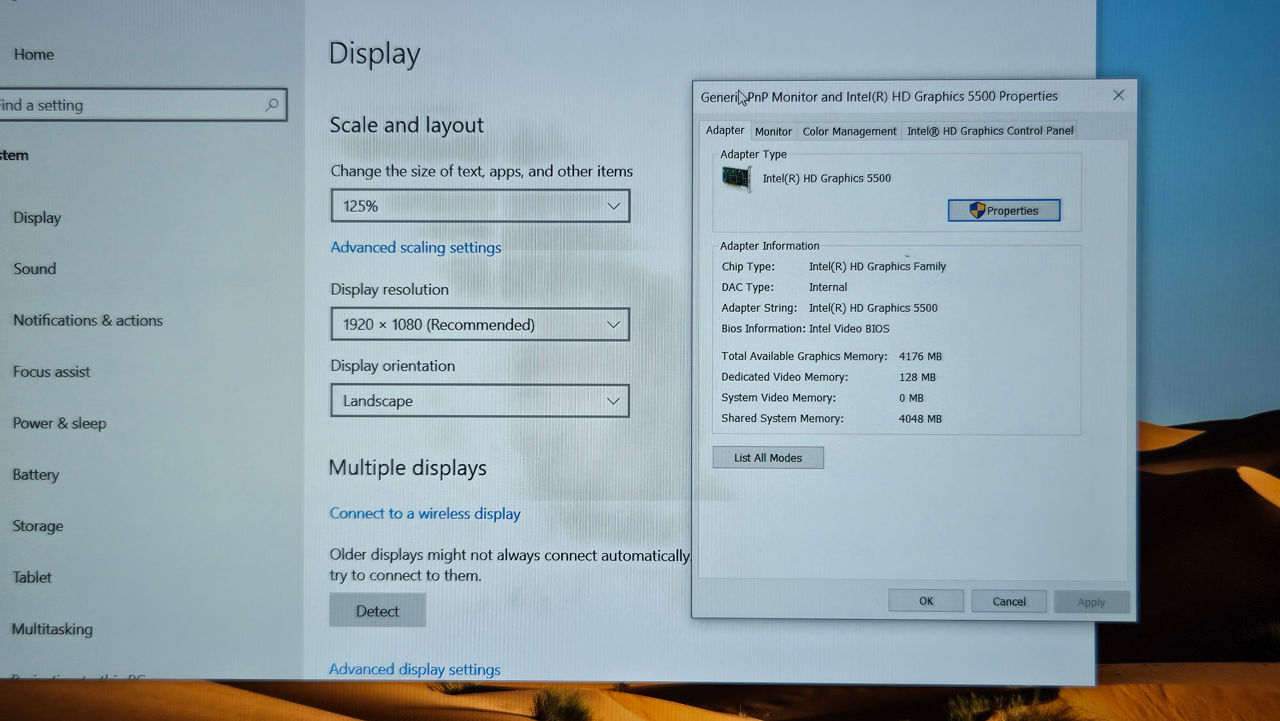
Task: Open the 125% scaling dropdown
Action: (x=480, y=206)
